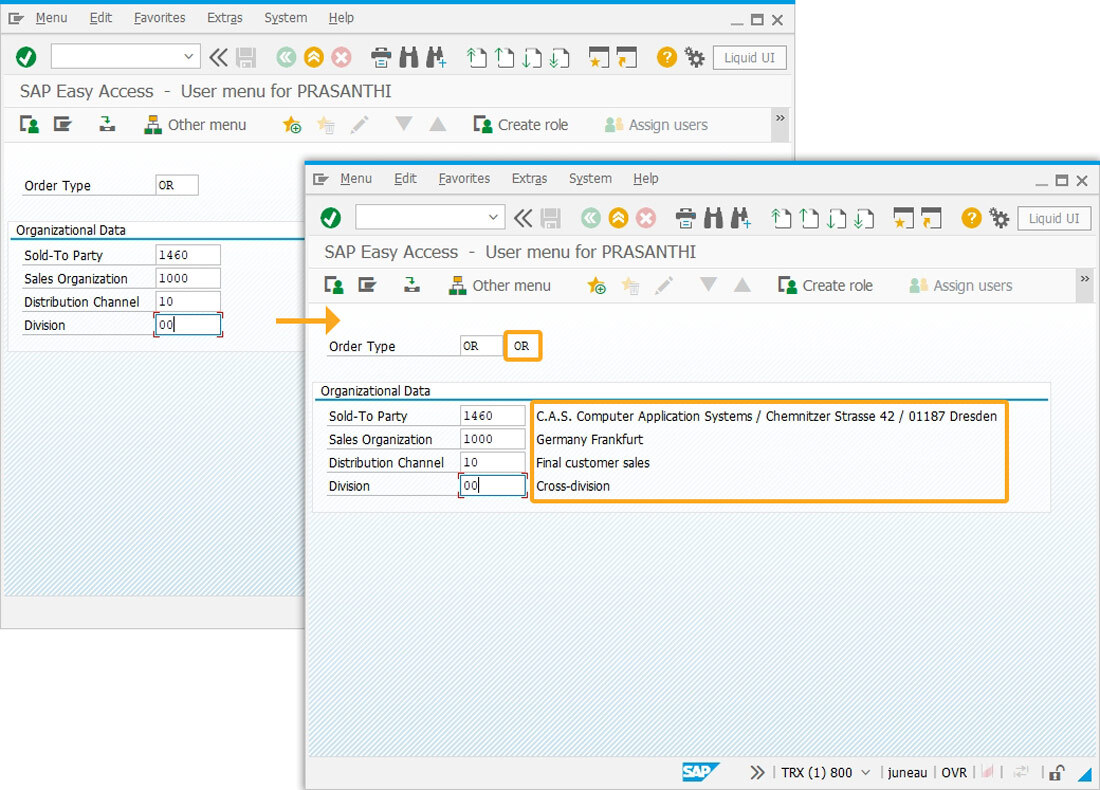Open the Favorites menu in front window
Viewport: 1100px width, 790px height.
[464, 178]
